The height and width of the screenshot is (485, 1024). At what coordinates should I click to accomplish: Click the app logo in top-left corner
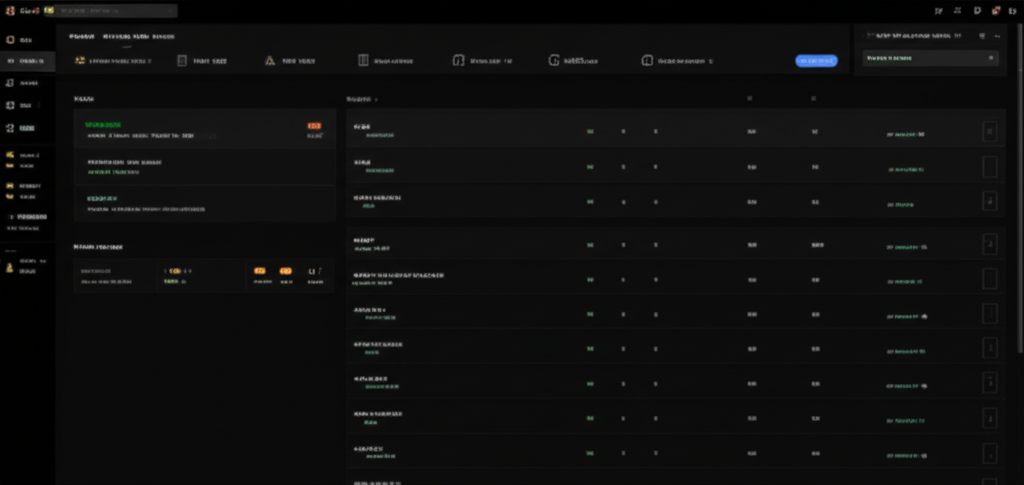pyautogui.click(x=9, y=10)
